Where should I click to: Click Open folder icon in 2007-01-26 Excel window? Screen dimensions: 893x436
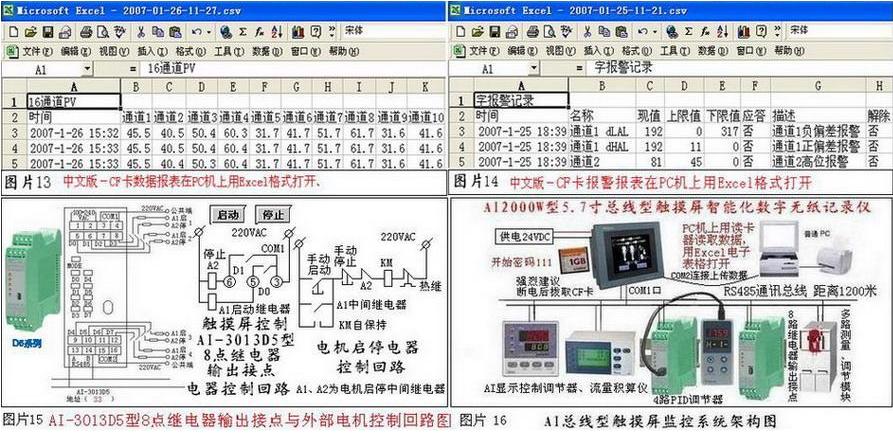30,32
